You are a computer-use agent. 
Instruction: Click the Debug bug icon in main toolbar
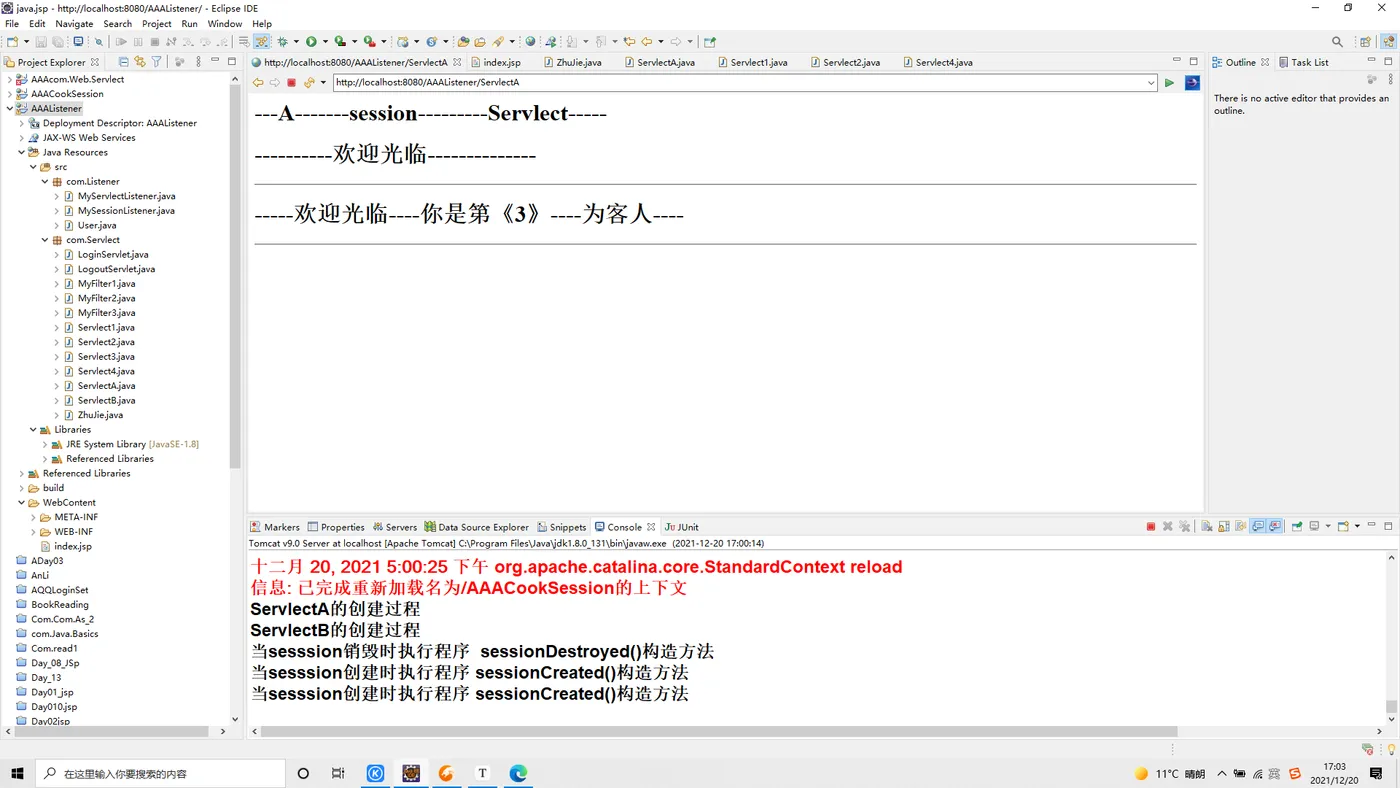tap(282, 42)
